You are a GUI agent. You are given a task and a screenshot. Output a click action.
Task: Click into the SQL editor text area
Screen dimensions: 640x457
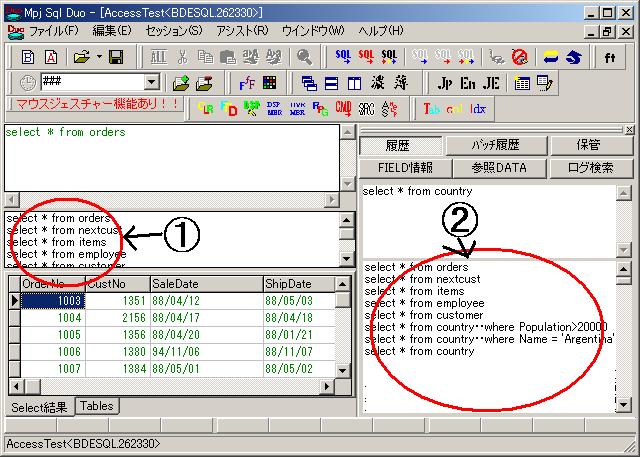coord(172,158)
